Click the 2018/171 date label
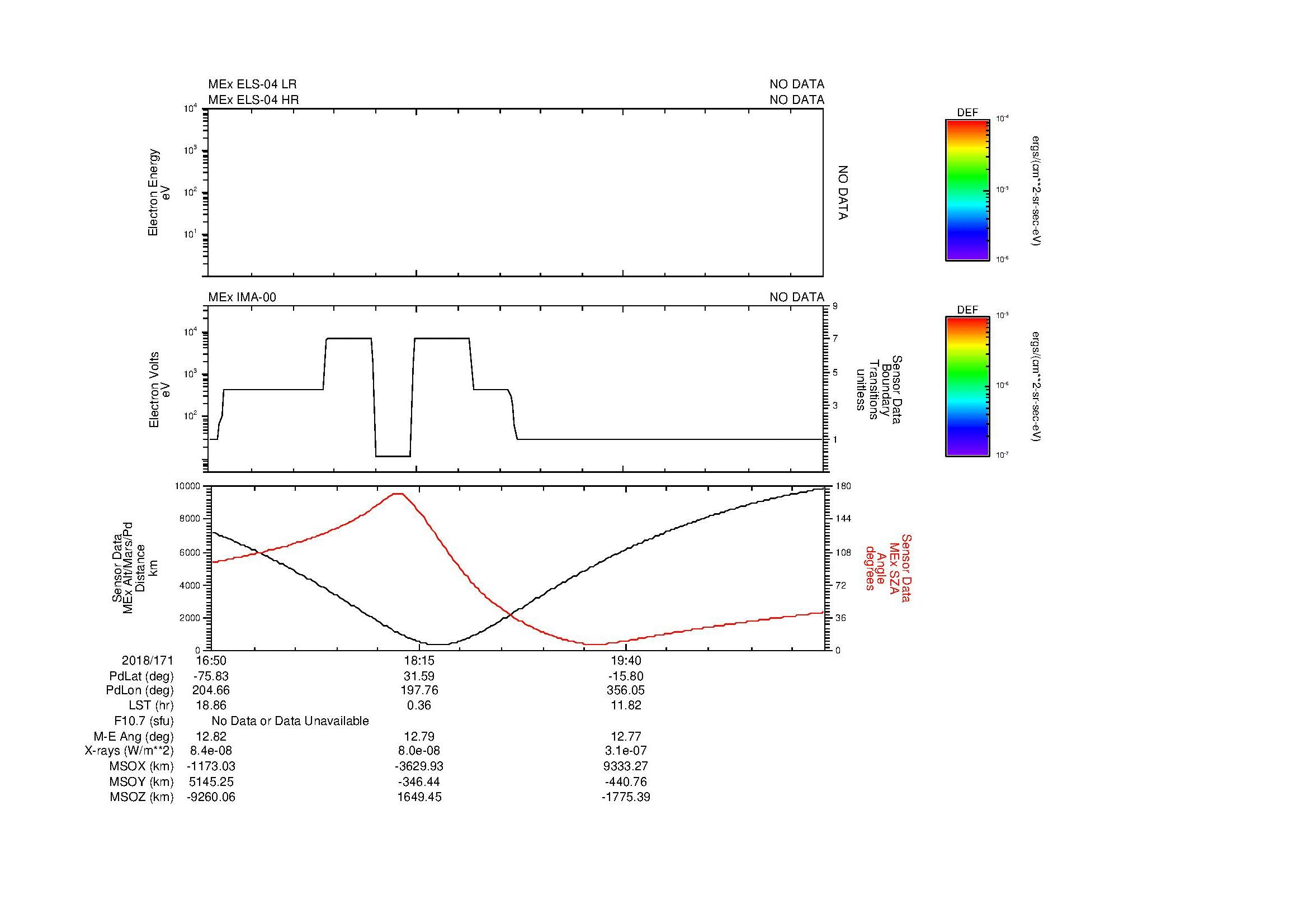Screen dimensions: 1308x924 coord(148,660)
